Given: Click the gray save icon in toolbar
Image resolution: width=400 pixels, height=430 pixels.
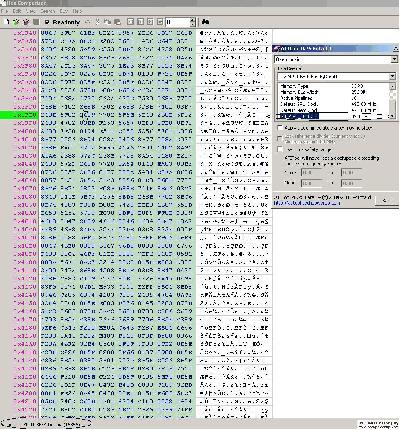Looking at the screenshot, I should tap(36, 22).
